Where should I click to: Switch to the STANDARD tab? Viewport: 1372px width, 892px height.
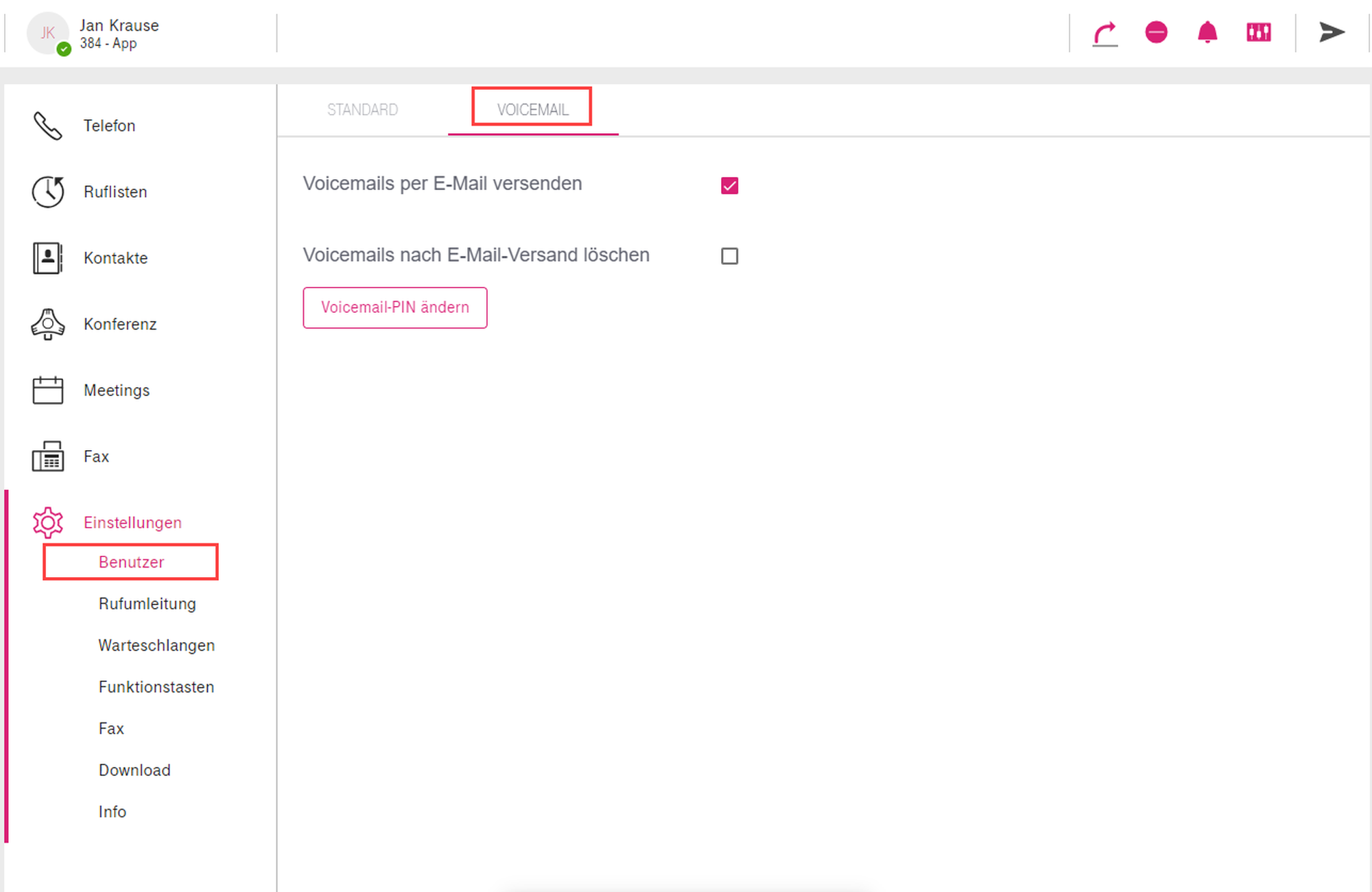(362, 110)
